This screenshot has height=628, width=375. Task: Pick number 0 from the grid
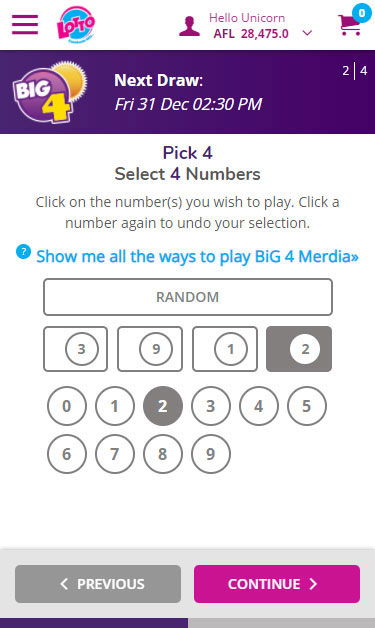(67, 406)
